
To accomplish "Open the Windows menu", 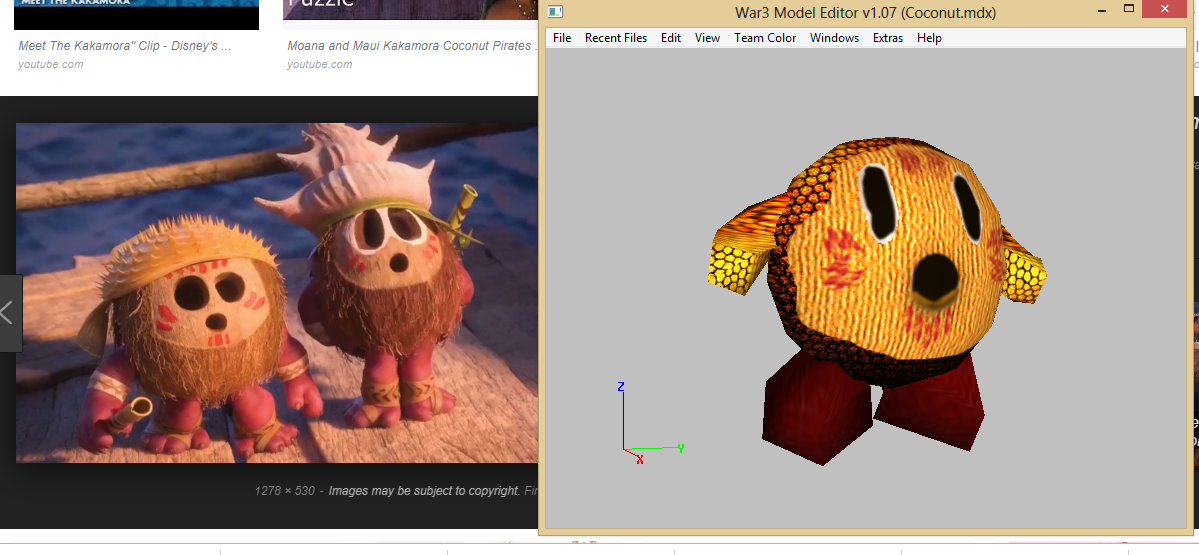I will point(834,37).
